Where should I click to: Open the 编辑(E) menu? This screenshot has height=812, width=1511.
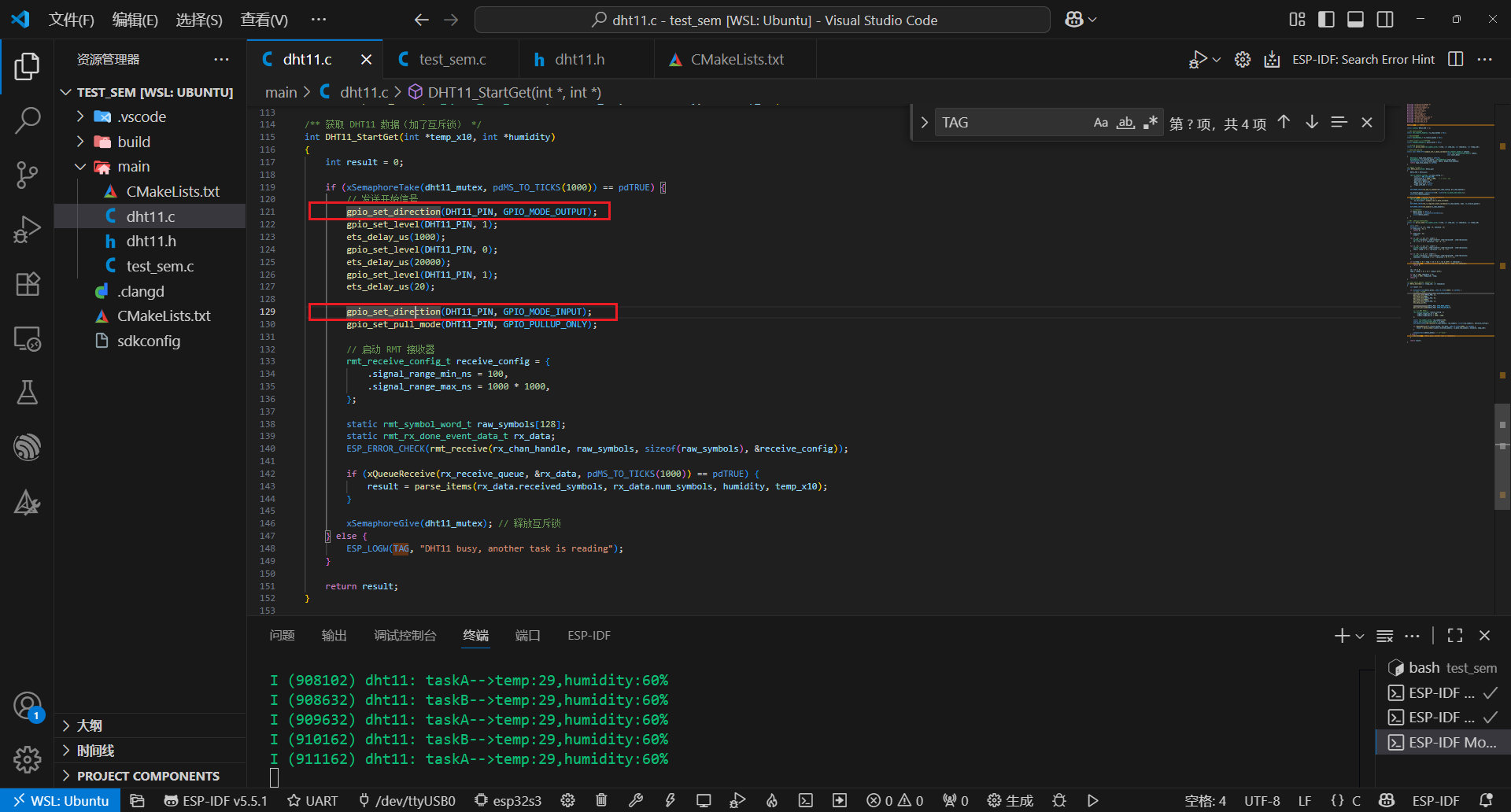coord(135,20)
